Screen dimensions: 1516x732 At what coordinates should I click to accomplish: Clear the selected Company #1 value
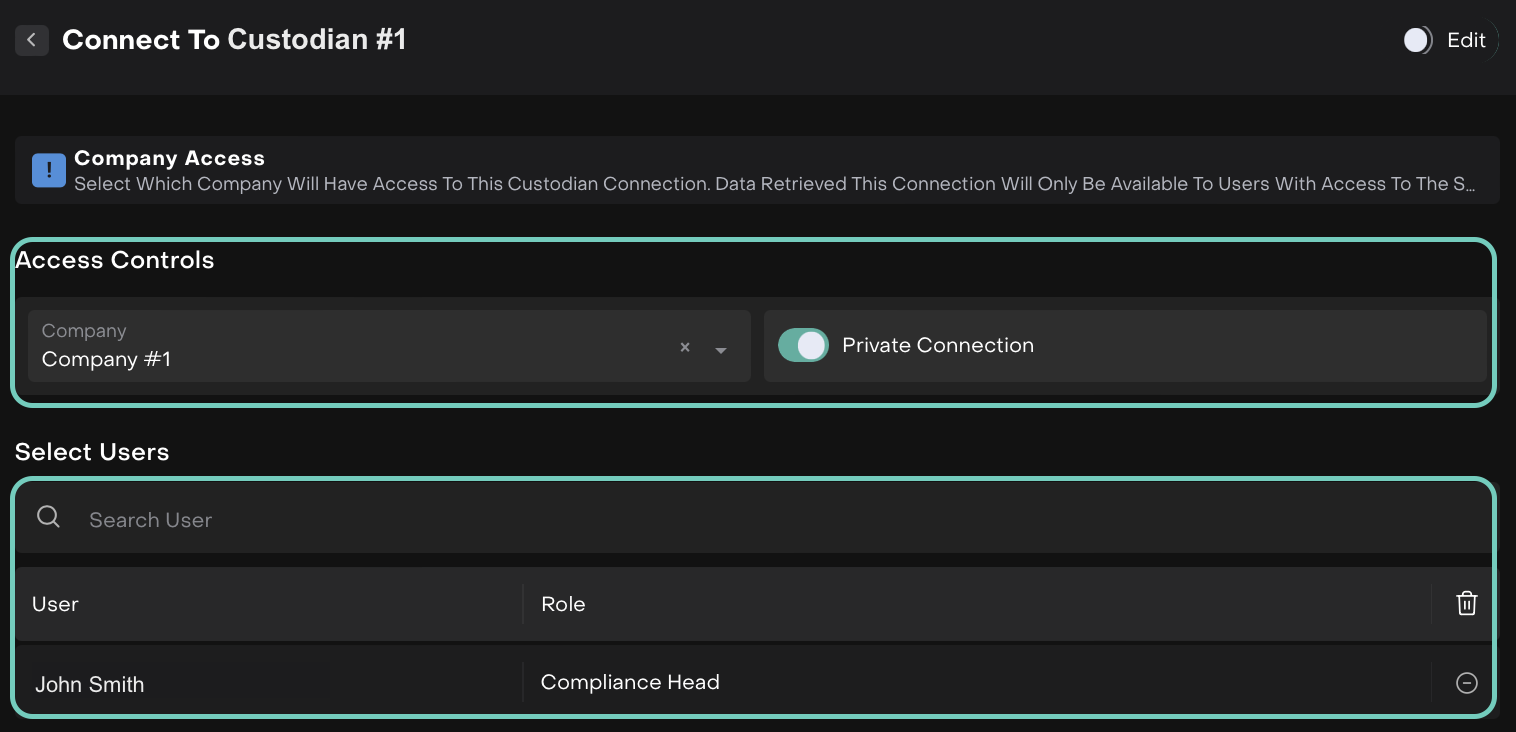685,347
